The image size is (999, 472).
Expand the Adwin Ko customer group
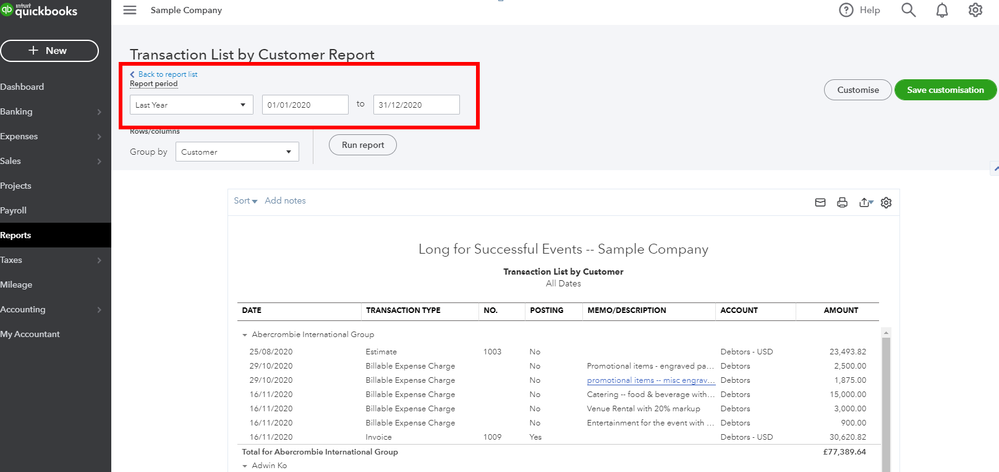245,468
